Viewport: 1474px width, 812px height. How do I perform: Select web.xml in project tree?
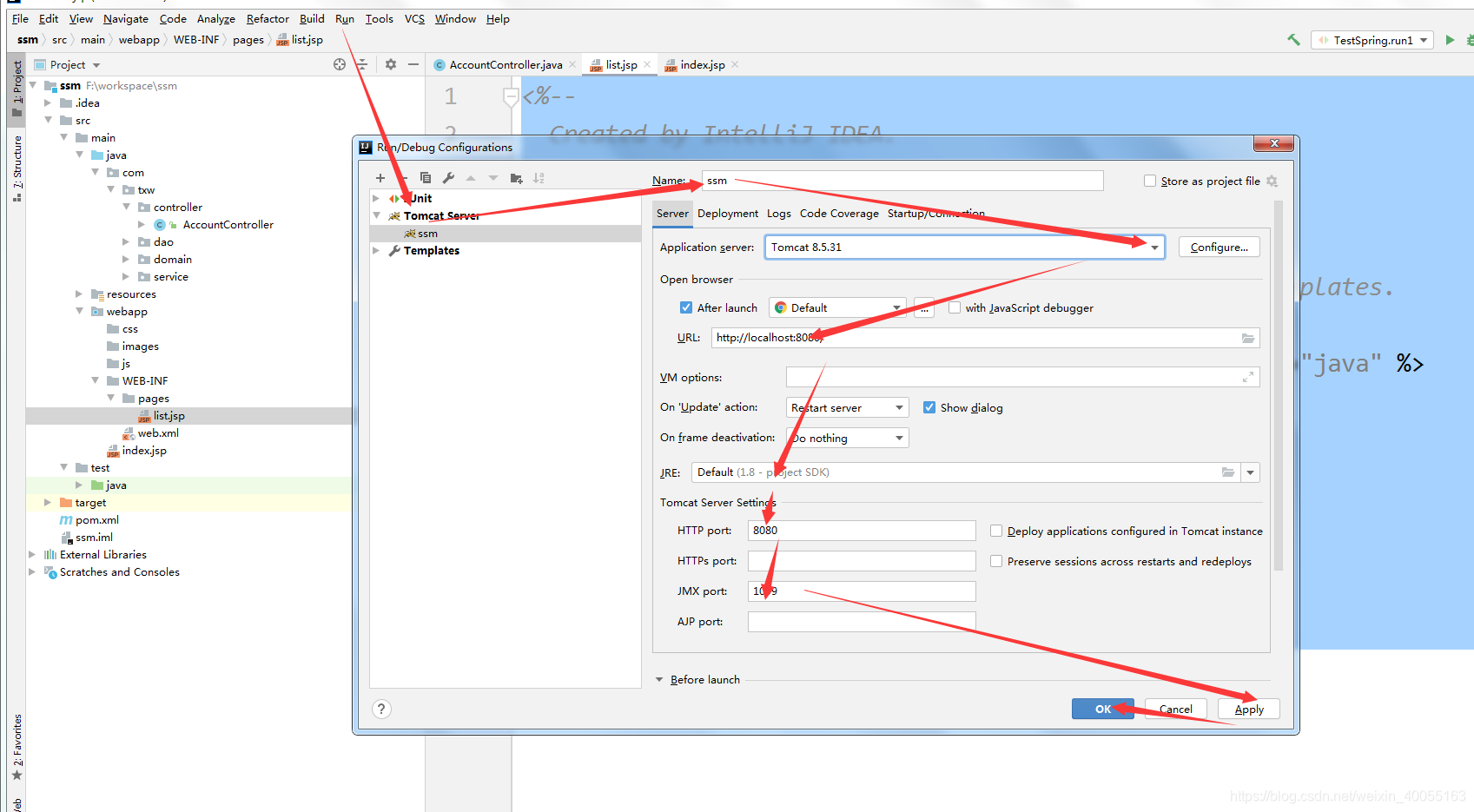(158, 433)
